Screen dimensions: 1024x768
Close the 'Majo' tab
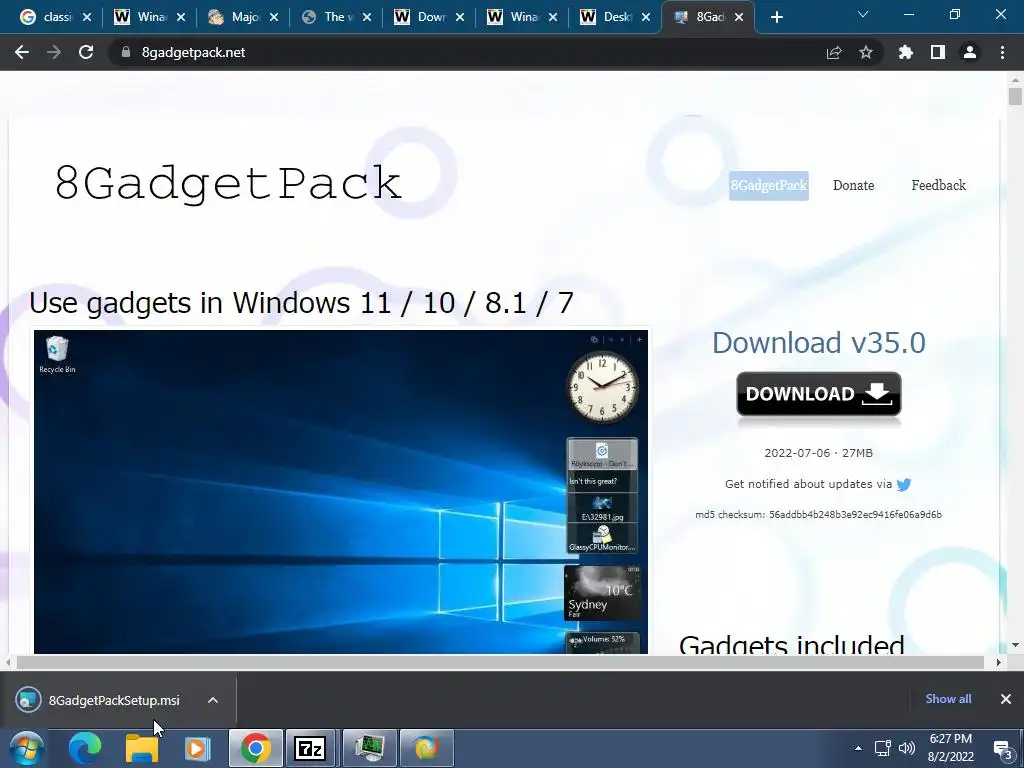(274, 18)
